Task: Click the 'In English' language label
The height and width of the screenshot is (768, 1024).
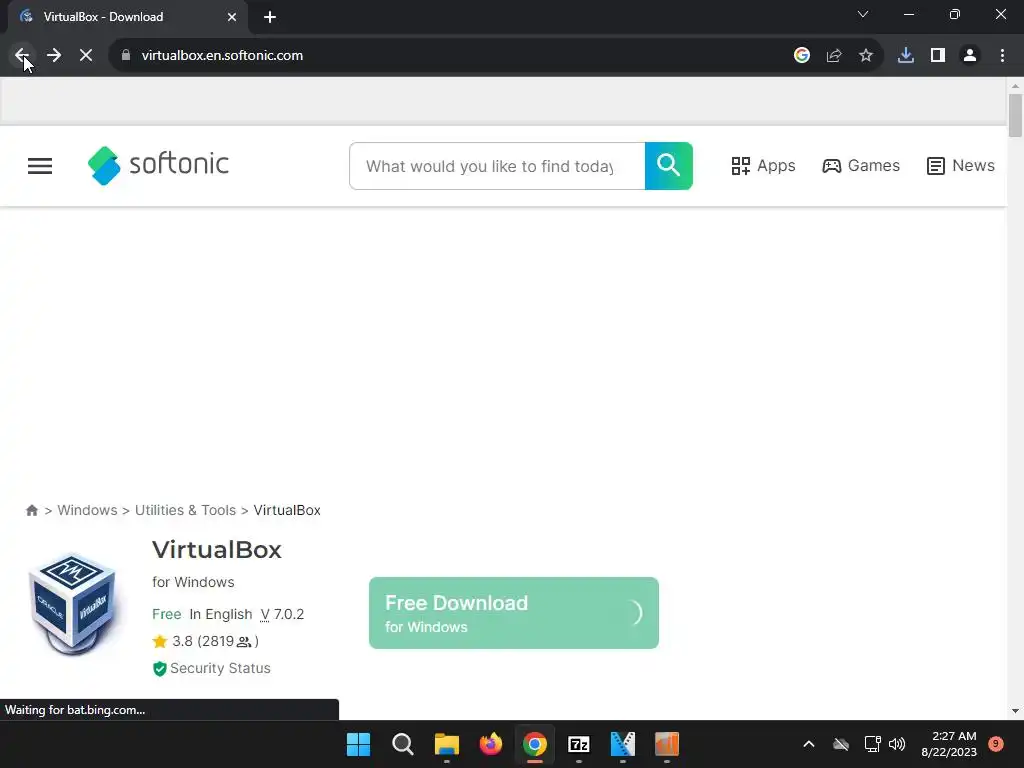Action: [x=221, y=614]
